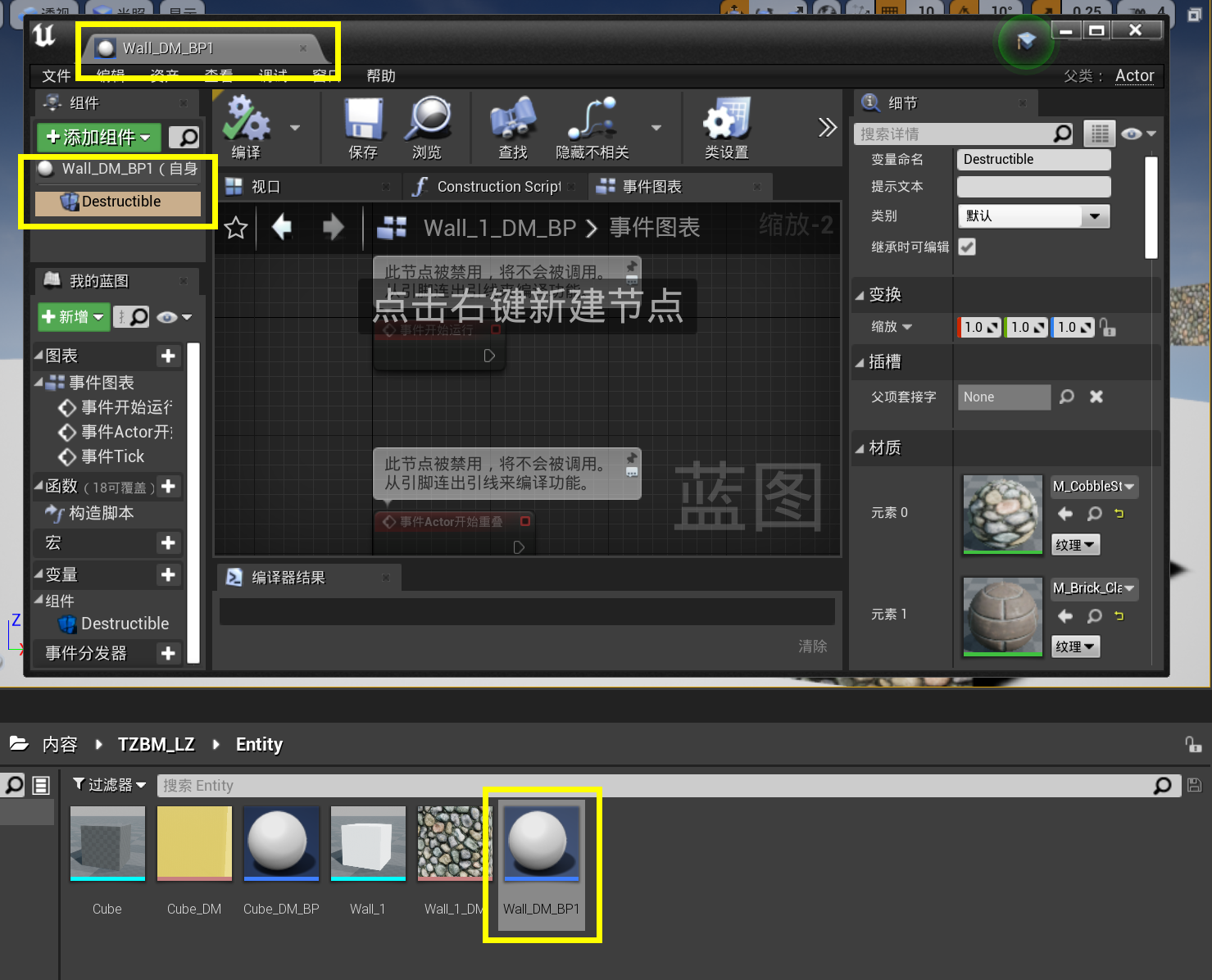The image size is (1212, 980).
Task: Collapse the 变换 section
Action: (x=860, y=295)
